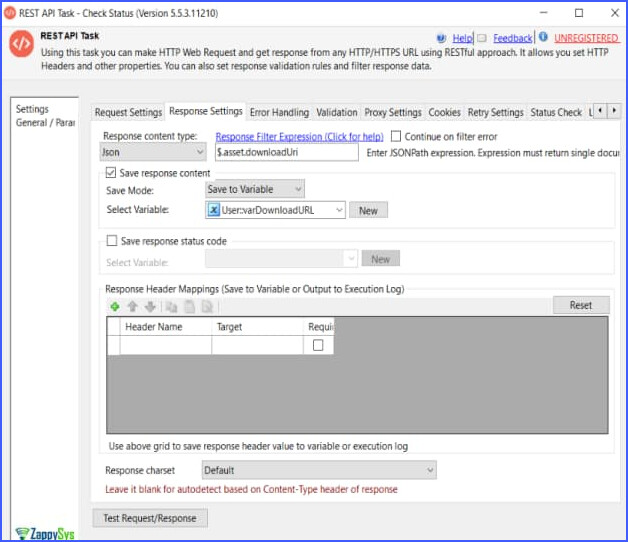Screen dimensions: 628x542
Task: Click the window title bar app icon
Action: click(x=10, y=13)
